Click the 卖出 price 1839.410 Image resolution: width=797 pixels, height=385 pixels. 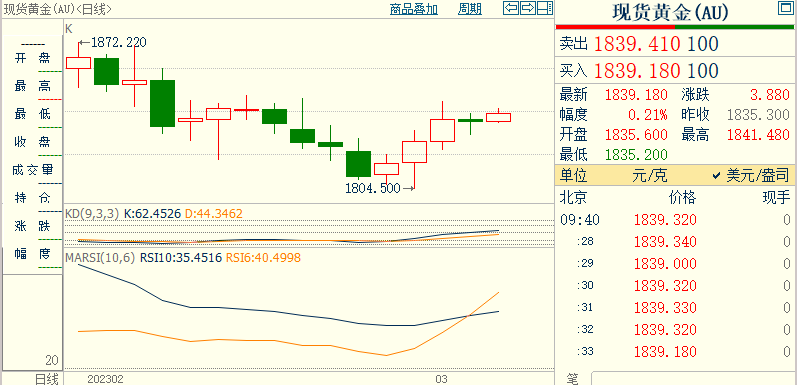tap(637, 44)
